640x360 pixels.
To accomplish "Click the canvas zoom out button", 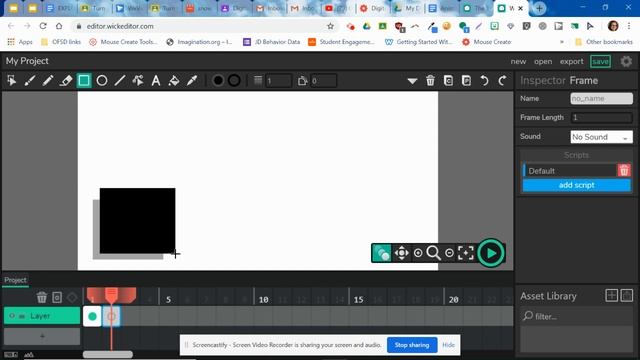I will 449,253.
